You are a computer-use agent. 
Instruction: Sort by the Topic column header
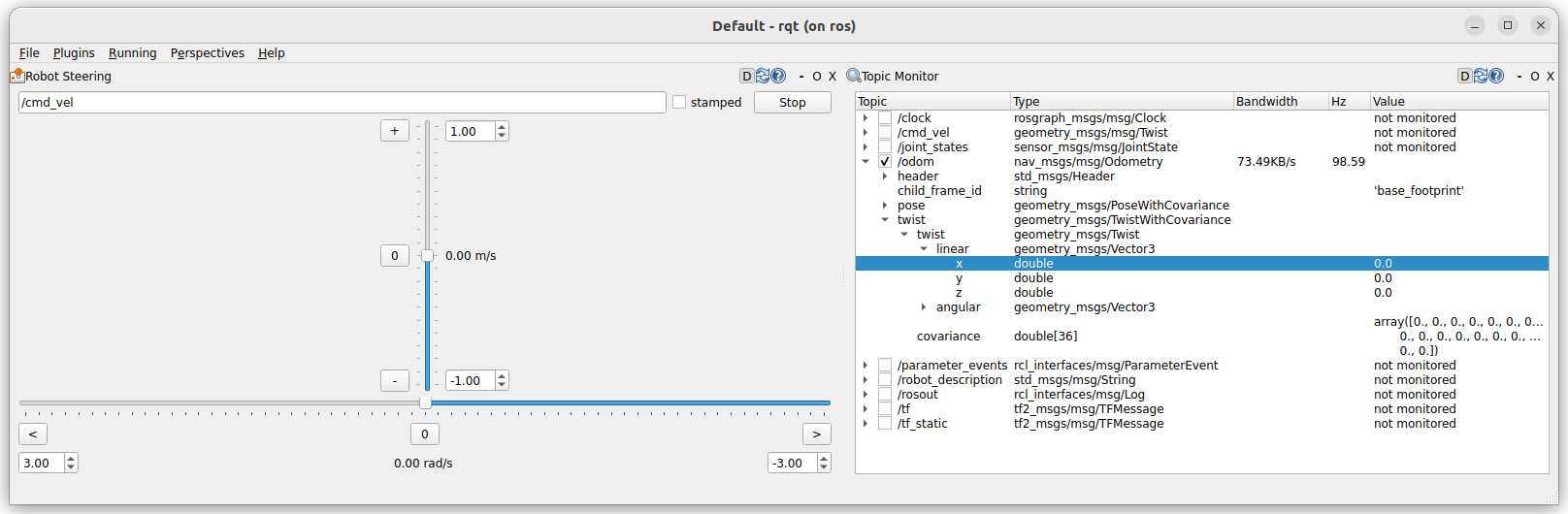(932, 101)
